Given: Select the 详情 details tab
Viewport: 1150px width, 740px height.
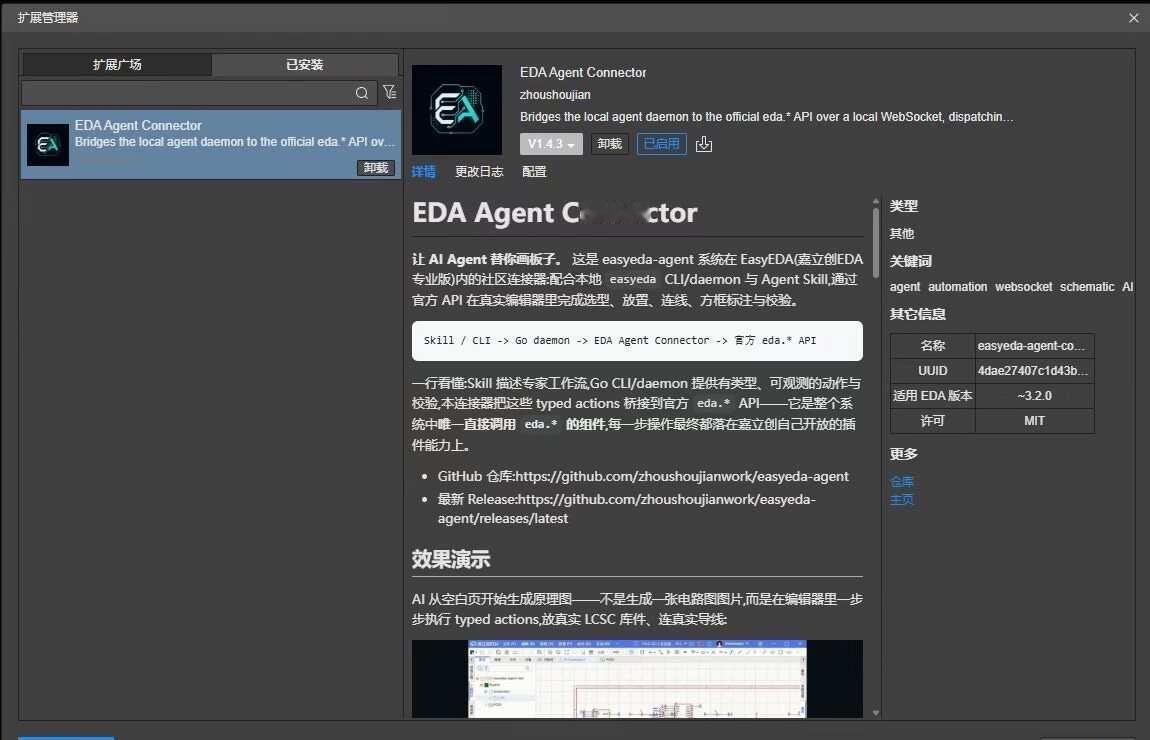Looking at the screenshot, I should click(x=424, y=172).
